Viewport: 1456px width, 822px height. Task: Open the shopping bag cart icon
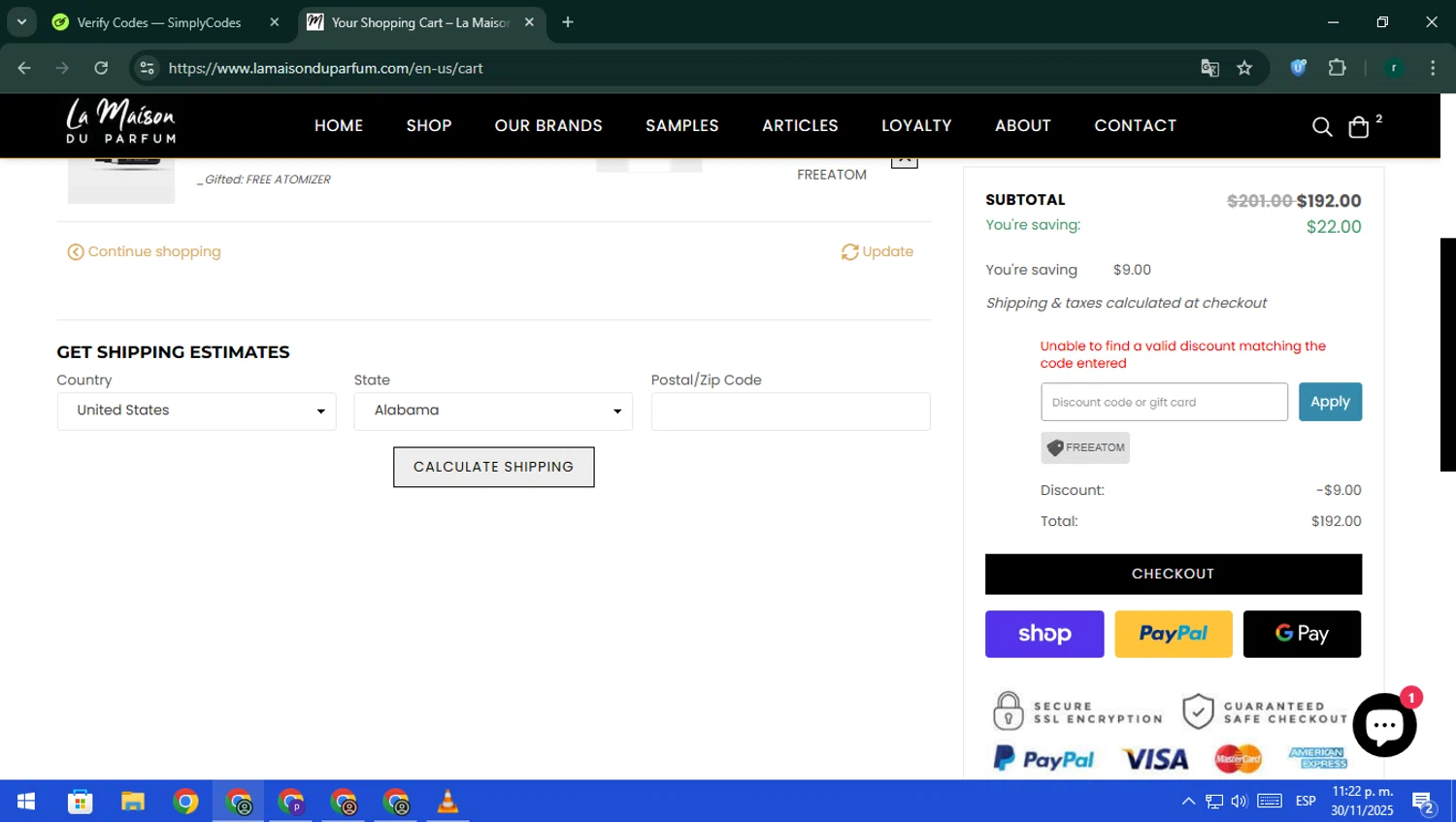click(1359, 127)
